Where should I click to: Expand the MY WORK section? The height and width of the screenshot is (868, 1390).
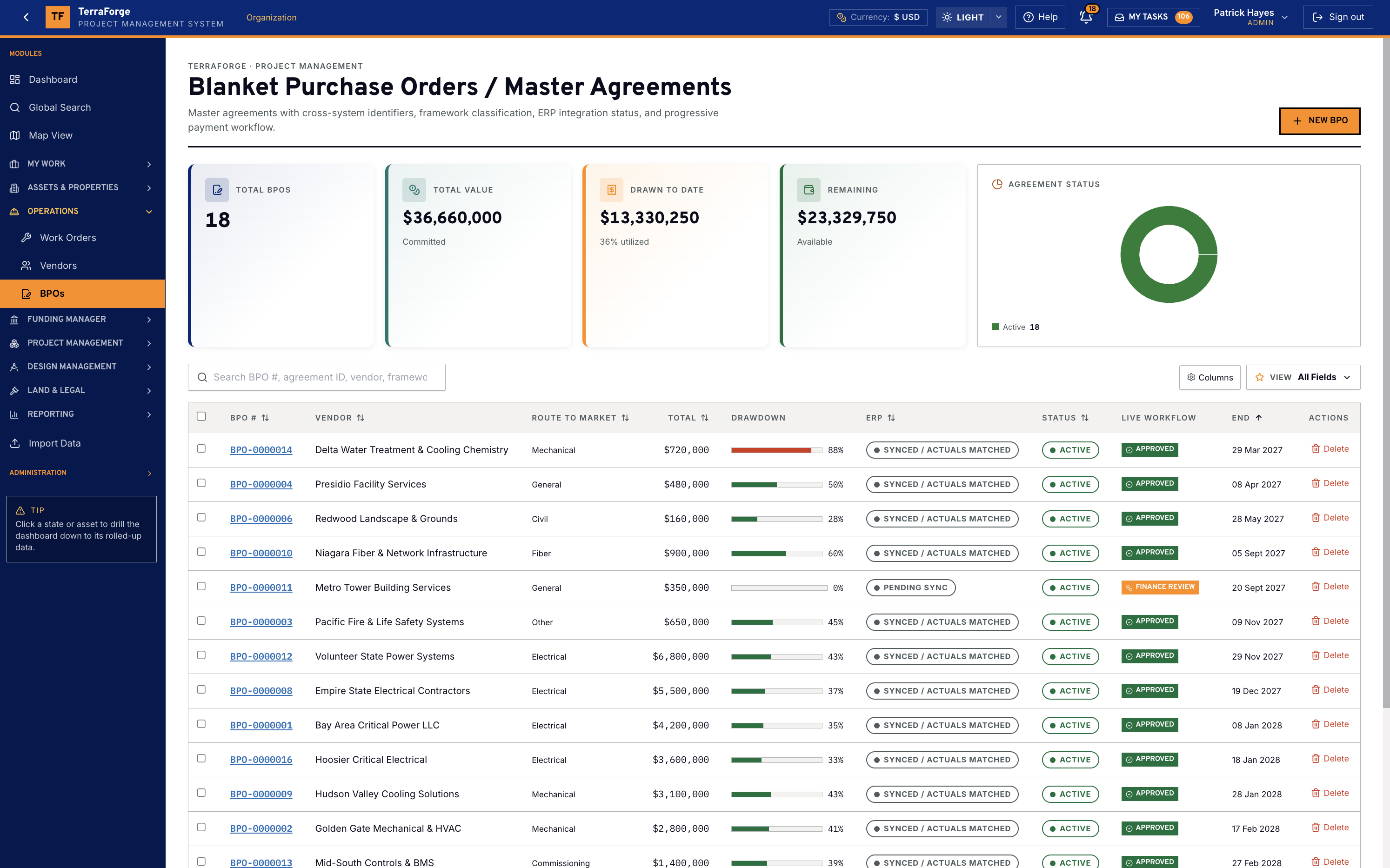click(x=83, y=164)
